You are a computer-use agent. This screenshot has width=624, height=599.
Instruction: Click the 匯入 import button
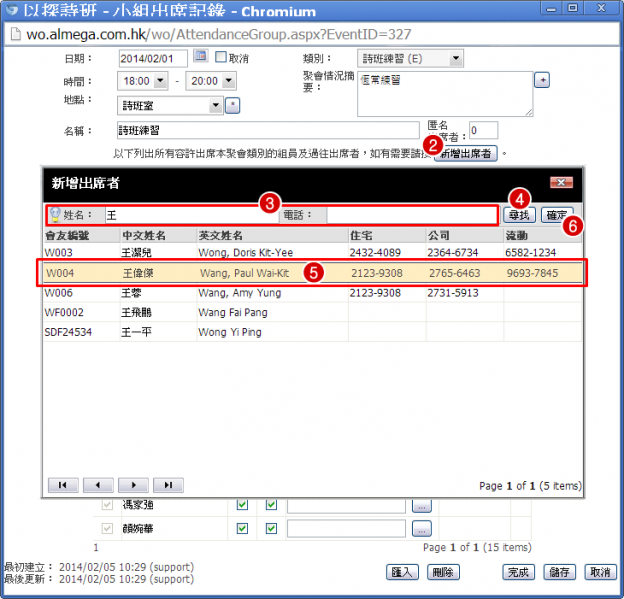402,572
